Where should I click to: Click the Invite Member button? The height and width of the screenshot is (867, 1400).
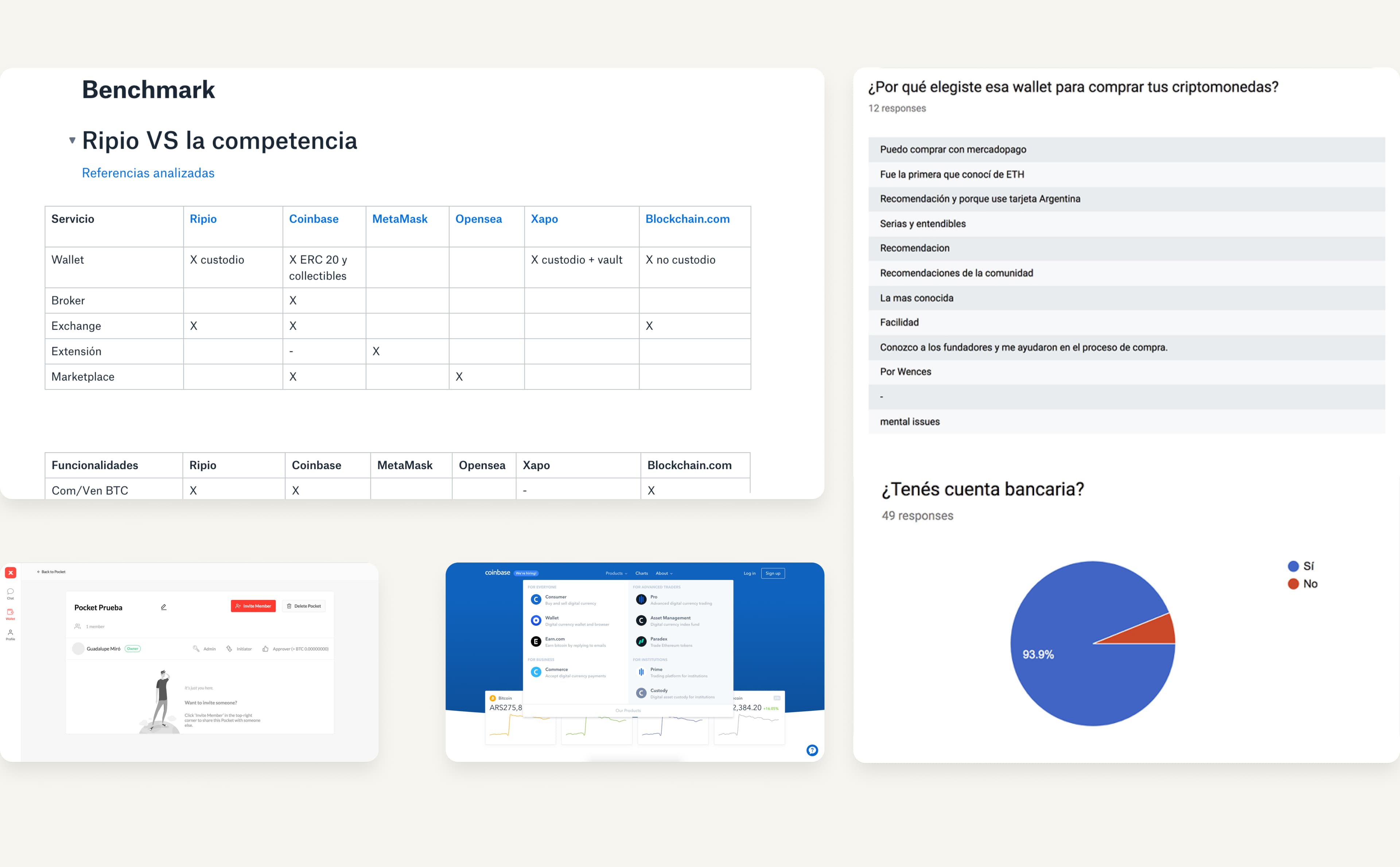(x=253, y=606)
